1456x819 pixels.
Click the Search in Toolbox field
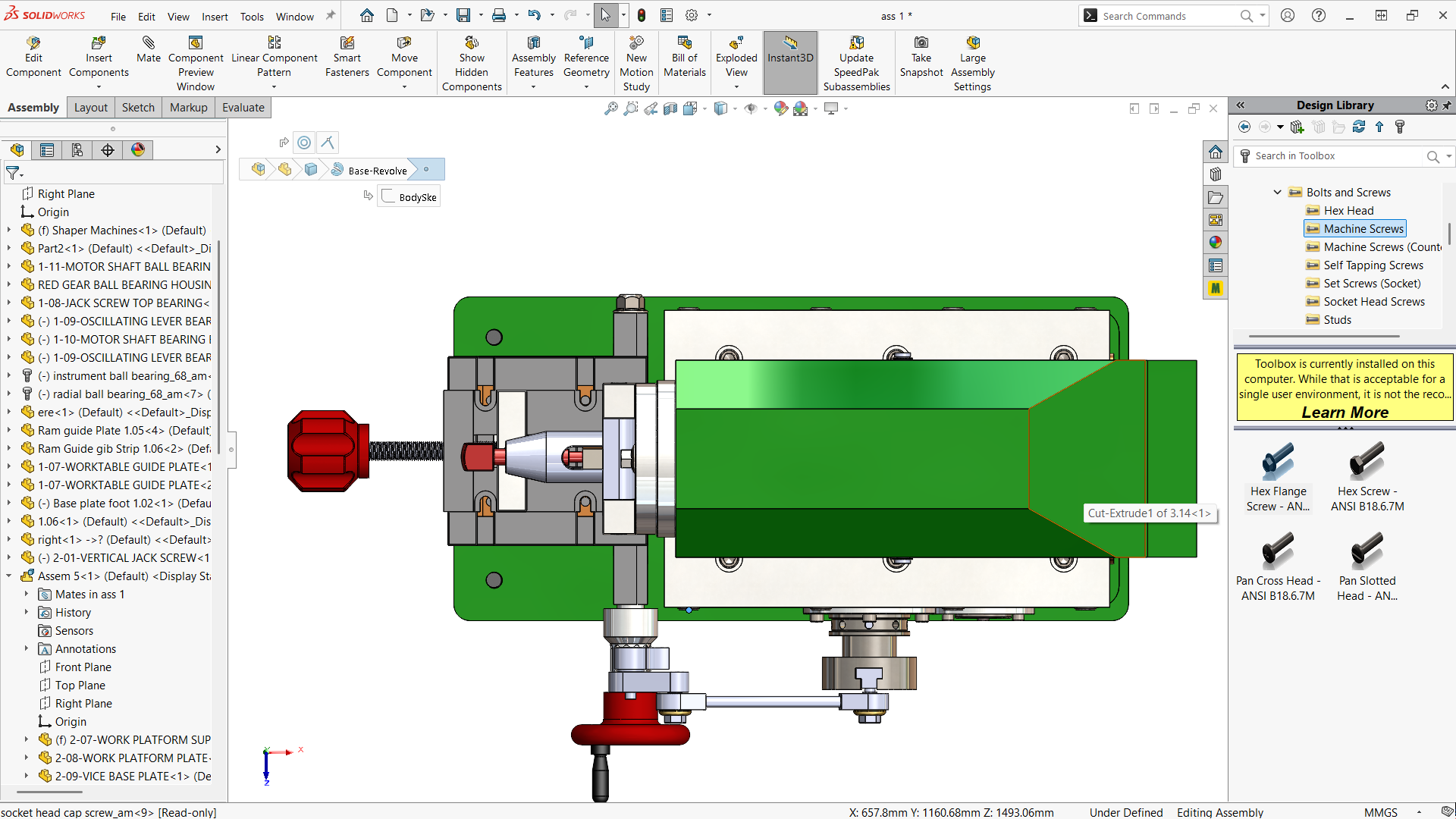click(1338, 156)
